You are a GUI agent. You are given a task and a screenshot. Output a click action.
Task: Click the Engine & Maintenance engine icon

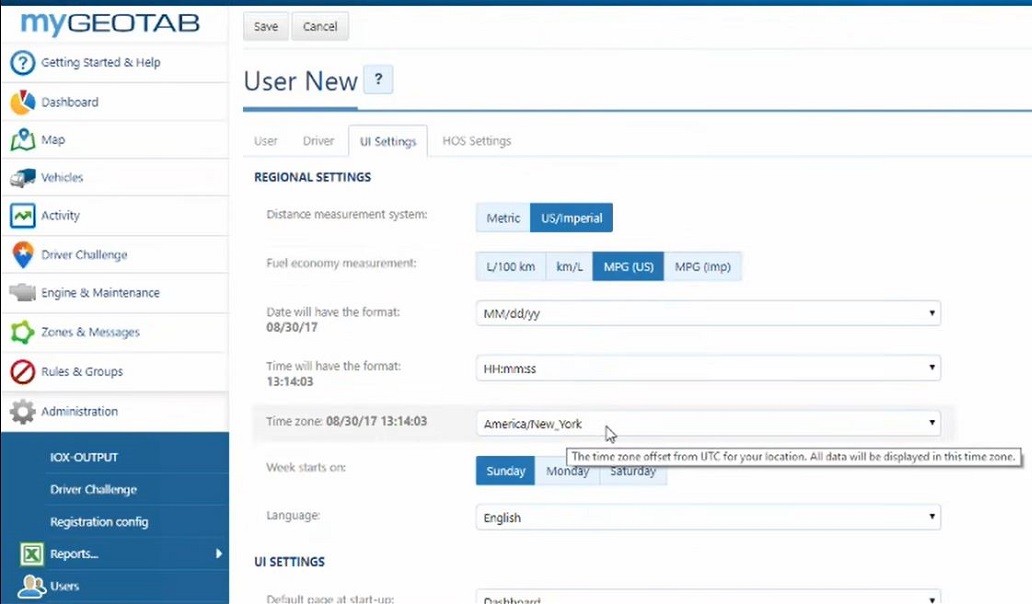point(23,293)
